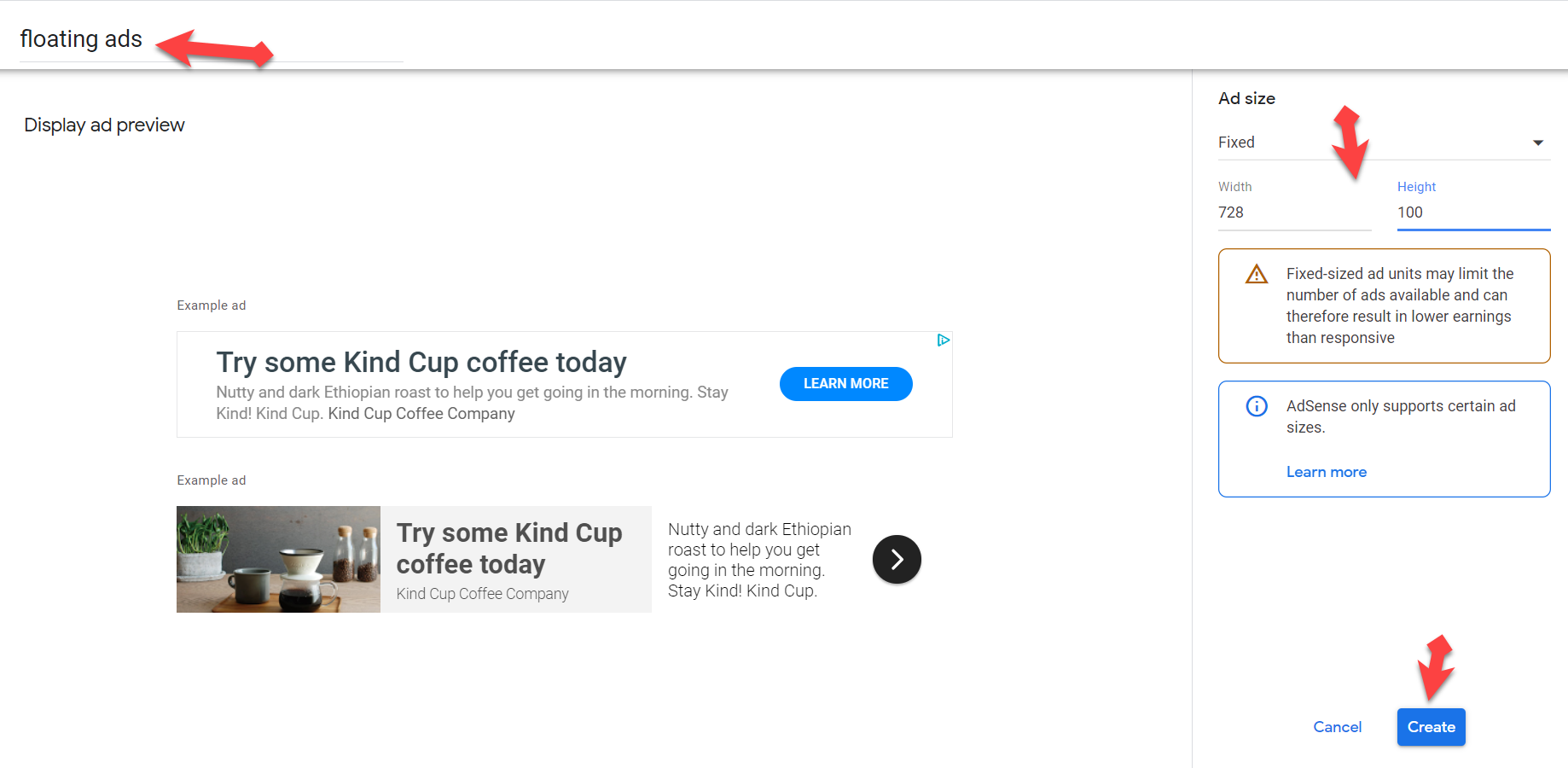Click the Nutty and dark Ethiopian description
This screenshot has width=1568, height=768.
click(759, 560)
